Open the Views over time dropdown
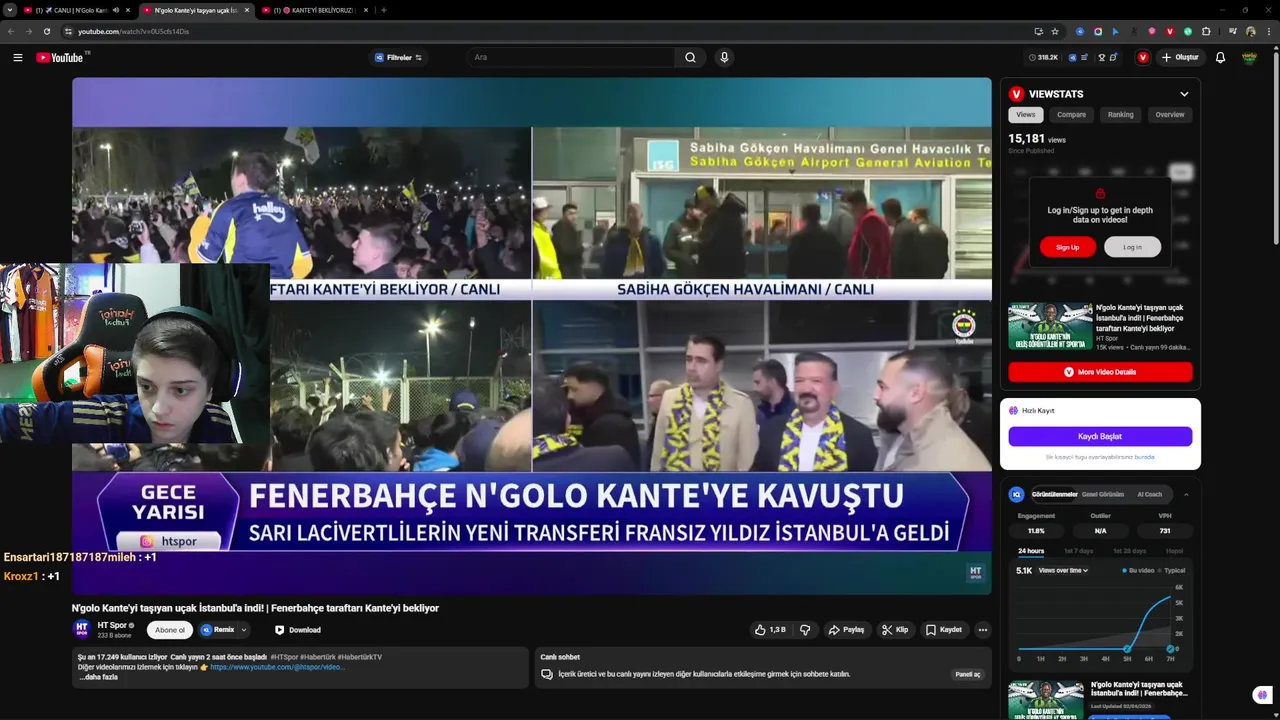 (x=1063, y=570)
